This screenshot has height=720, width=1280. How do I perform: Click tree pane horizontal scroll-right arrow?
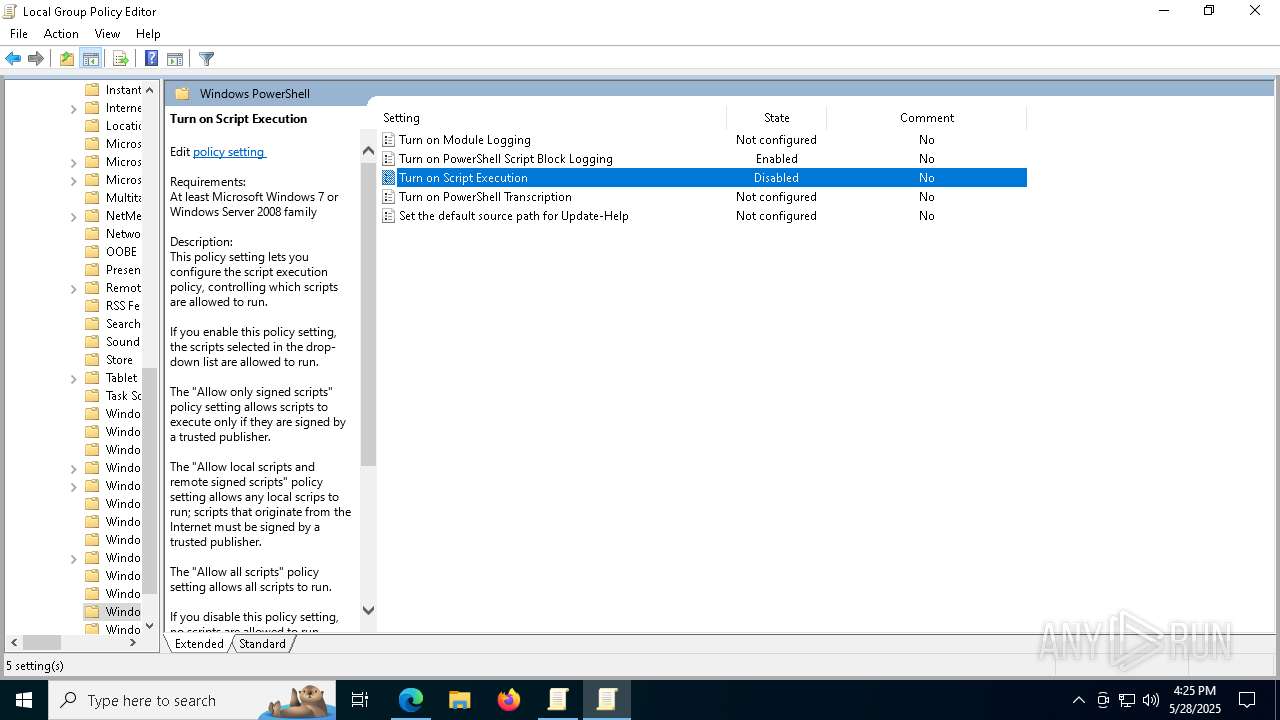pos(133,643)
